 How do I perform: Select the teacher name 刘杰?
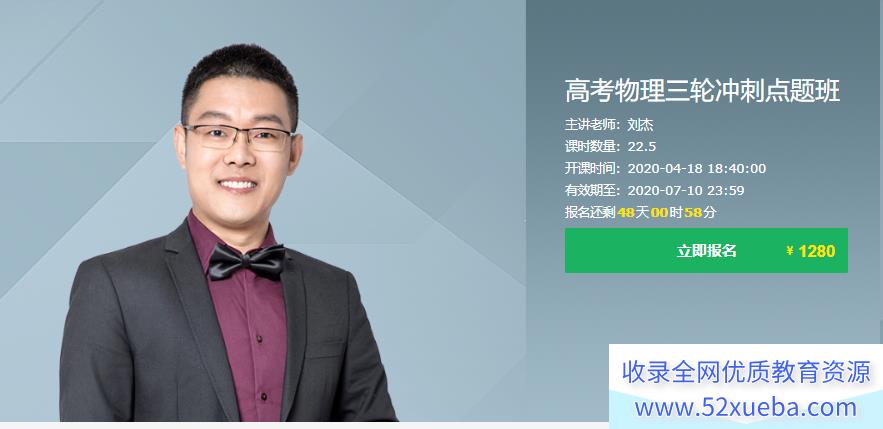click(640, 125)
